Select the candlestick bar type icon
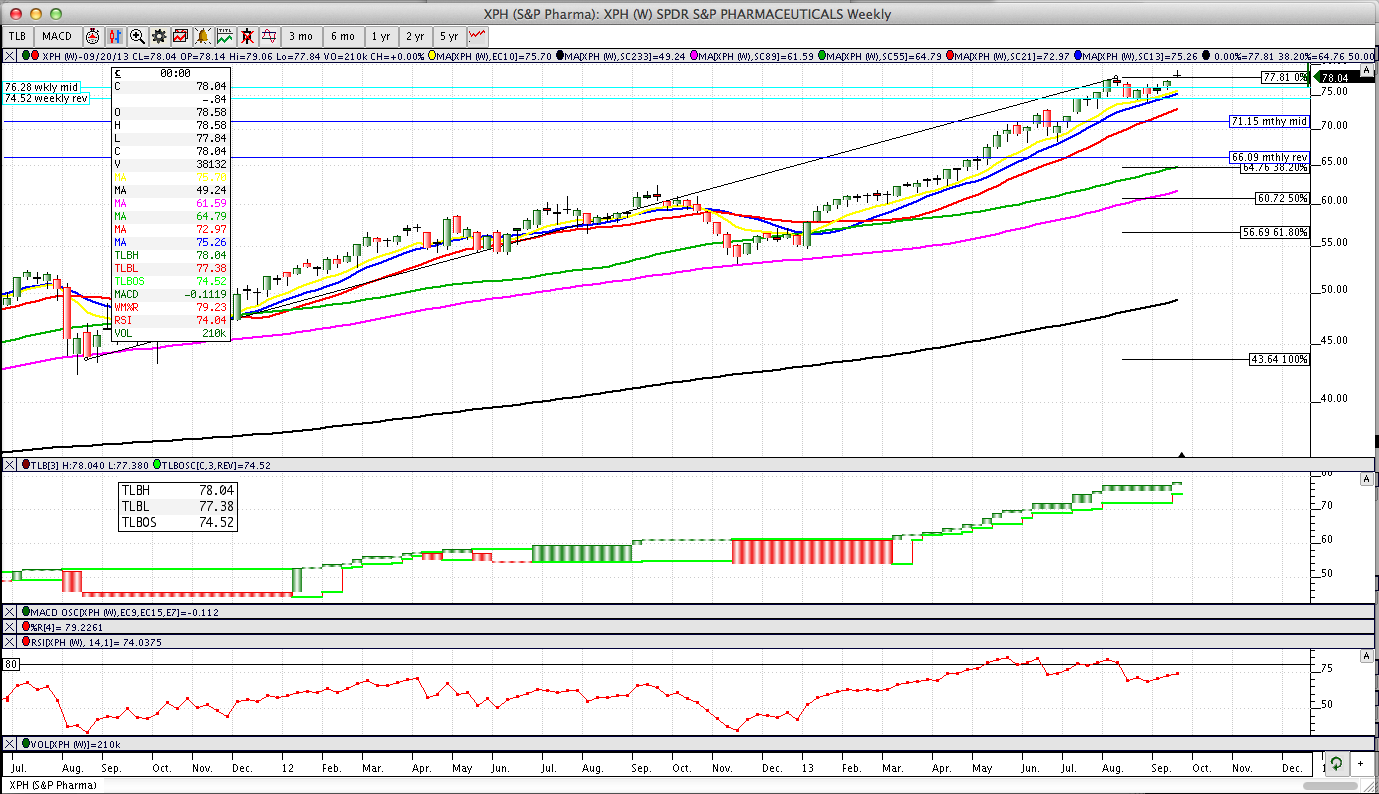1379x794 pixels. [x=115, y=36]
